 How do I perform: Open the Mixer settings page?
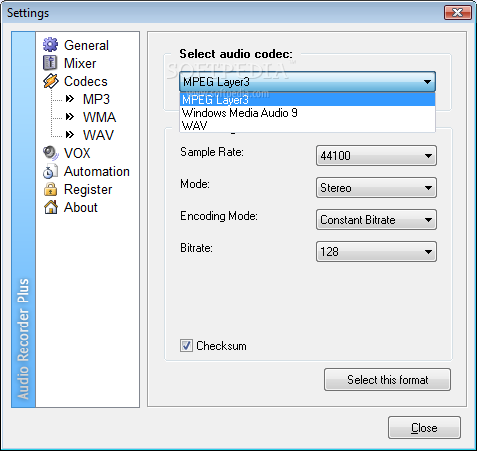pos(80,63)
